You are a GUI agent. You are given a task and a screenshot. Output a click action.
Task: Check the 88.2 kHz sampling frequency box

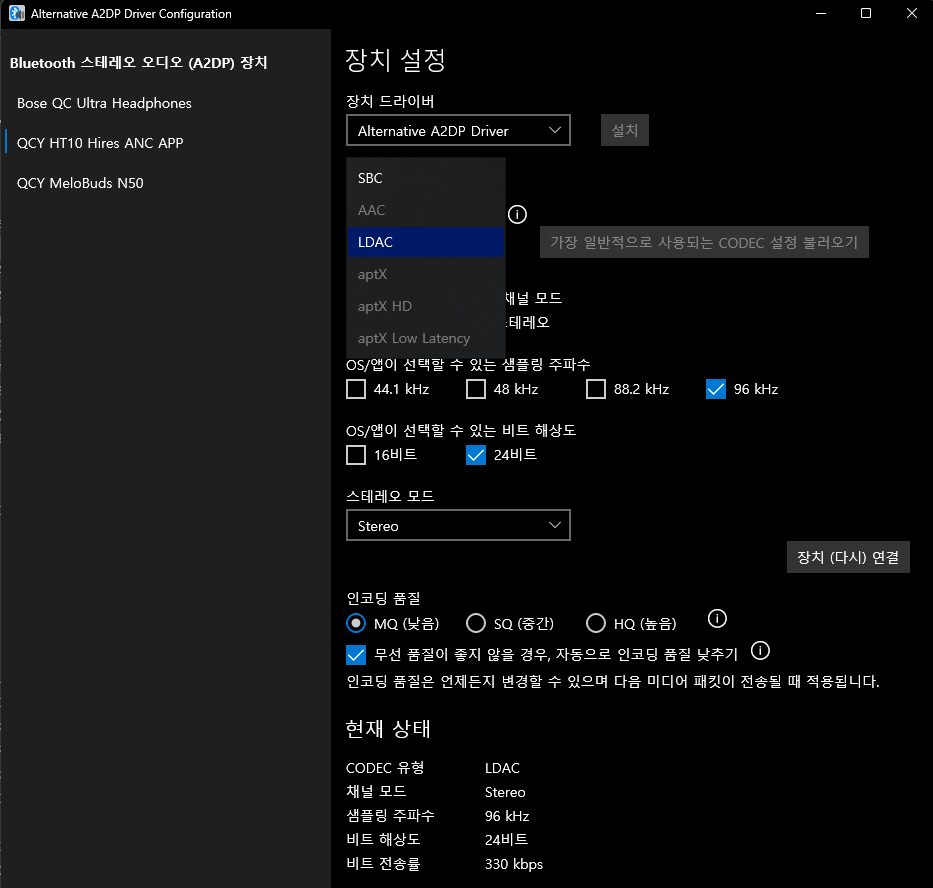(x=596, y=389)
